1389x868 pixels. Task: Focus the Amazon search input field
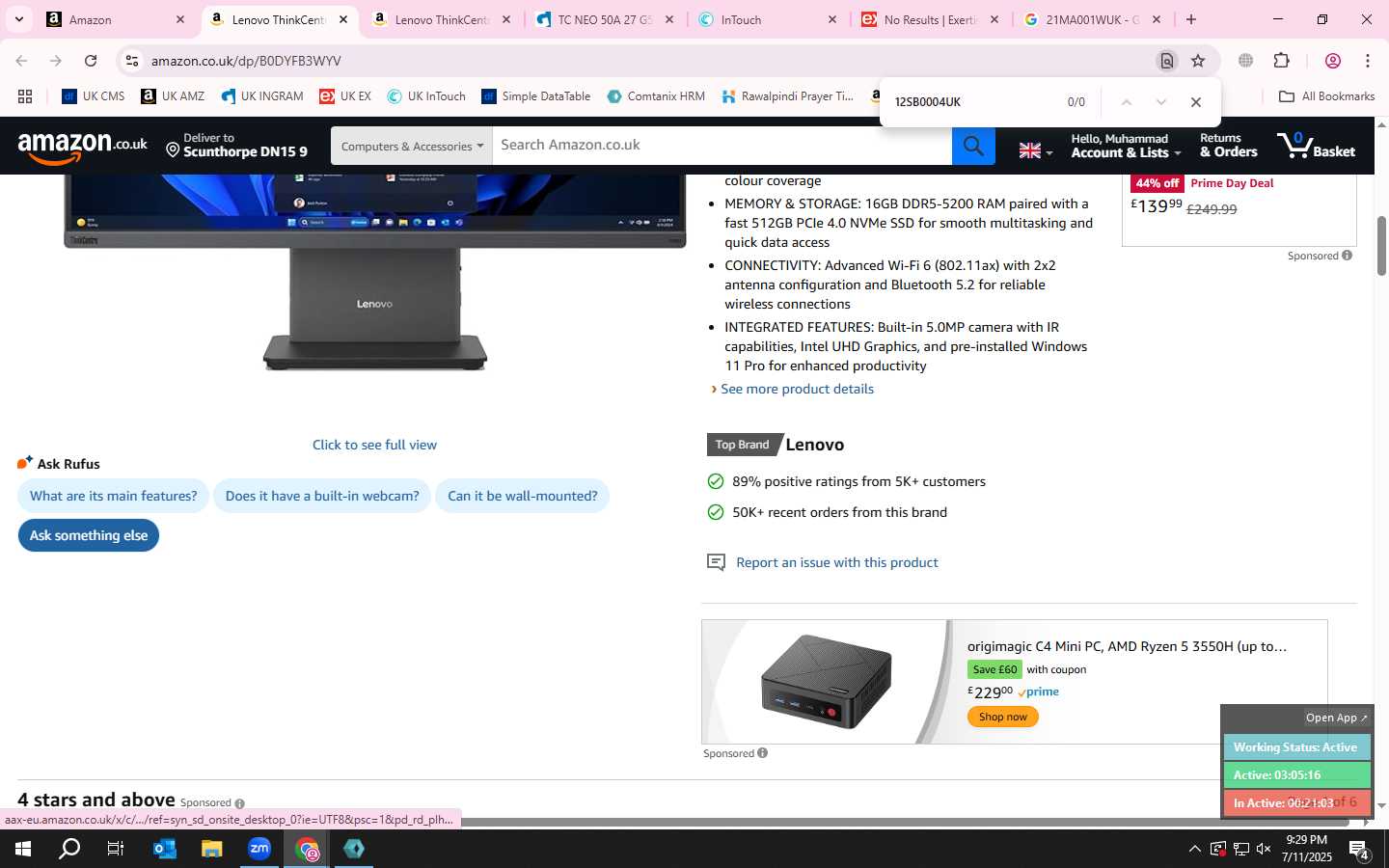[722, 146]
